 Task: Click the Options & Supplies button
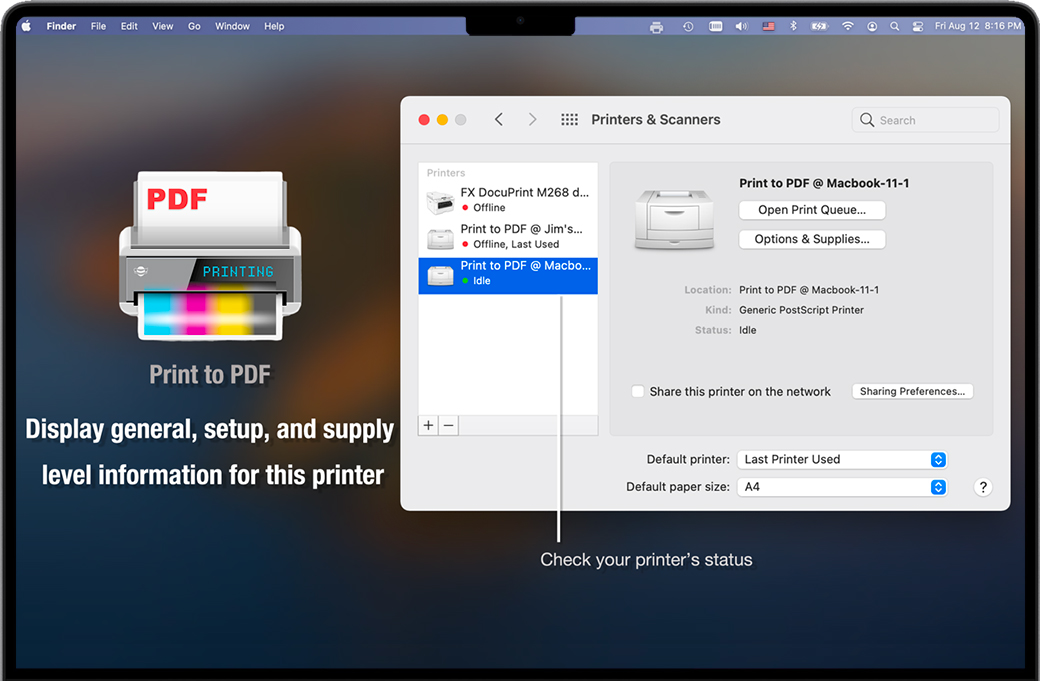[x=812, y=239]
